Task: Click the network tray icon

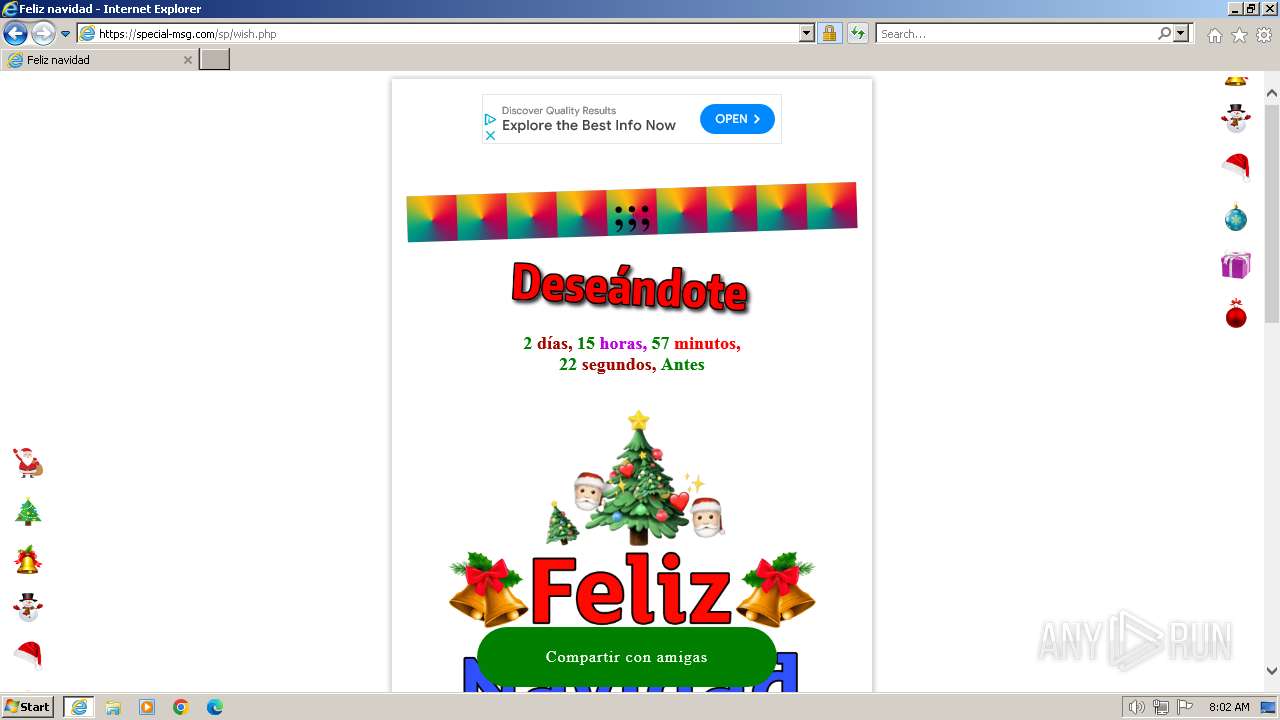Action: pos(1161,707)
